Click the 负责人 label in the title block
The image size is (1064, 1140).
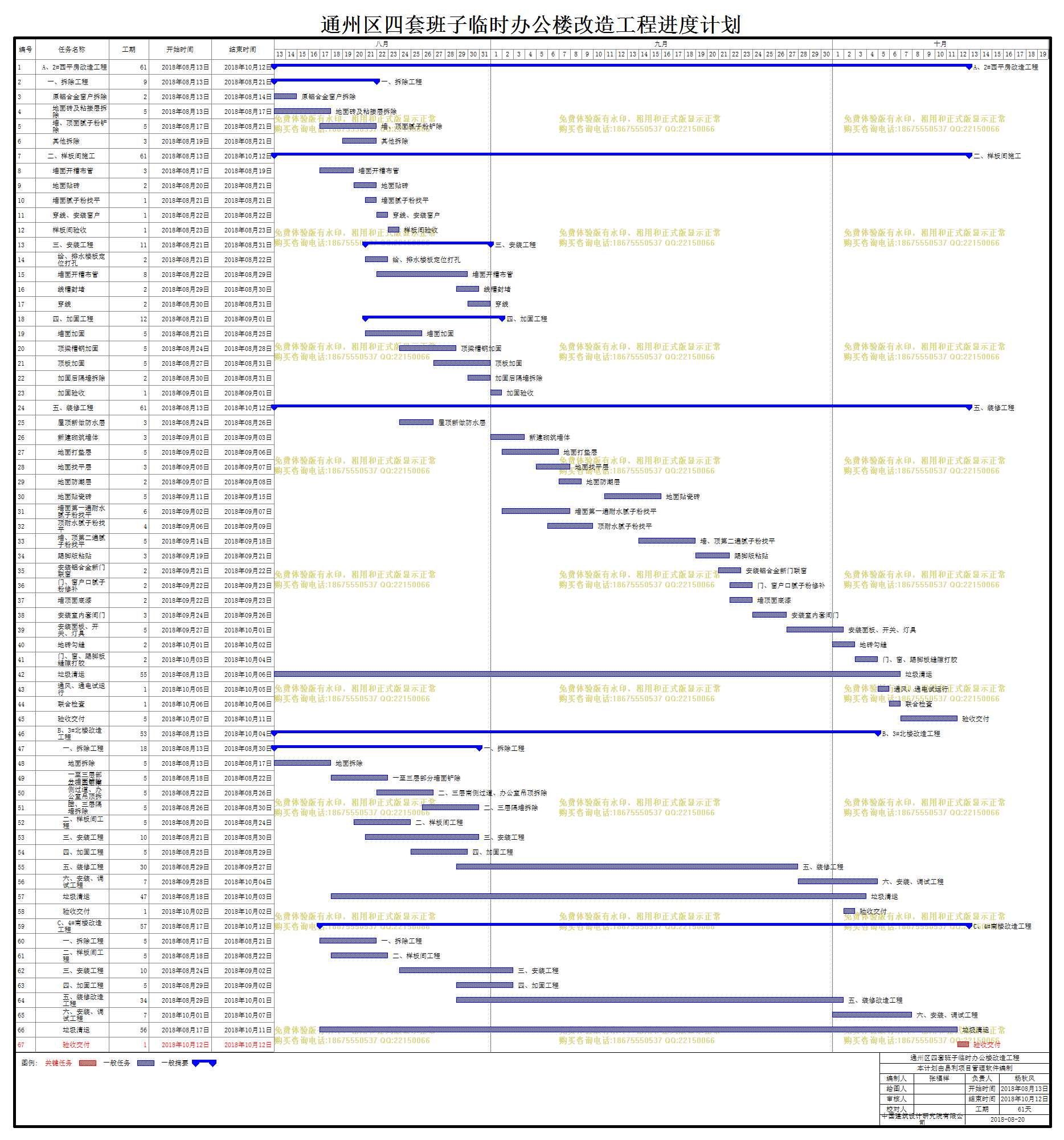(x=982, y=1078)
